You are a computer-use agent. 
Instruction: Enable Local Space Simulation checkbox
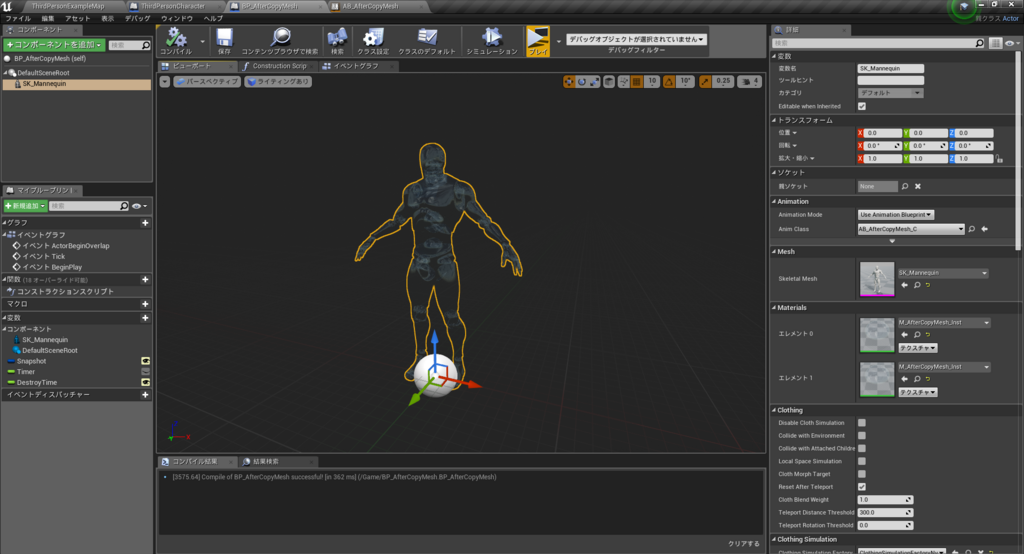pos(862,461)
